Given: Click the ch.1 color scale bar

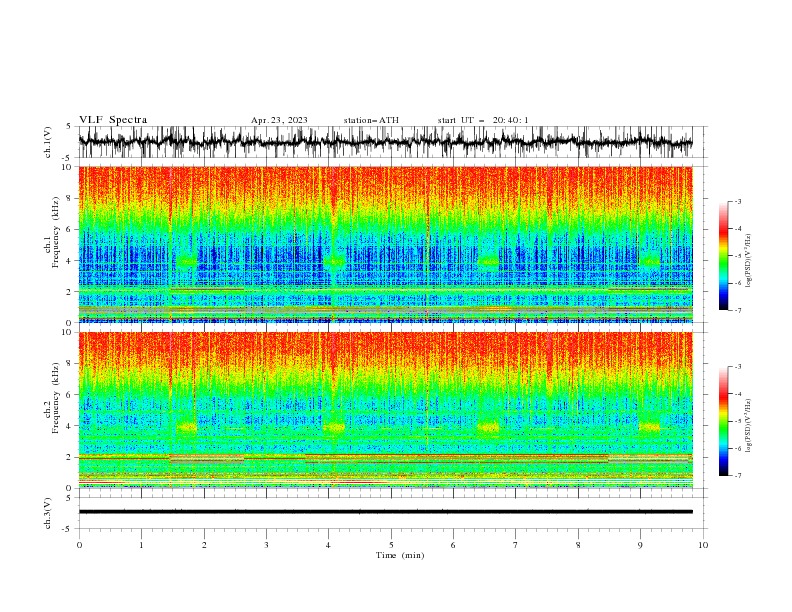Looking at the screenshot, I should [723, 256].
